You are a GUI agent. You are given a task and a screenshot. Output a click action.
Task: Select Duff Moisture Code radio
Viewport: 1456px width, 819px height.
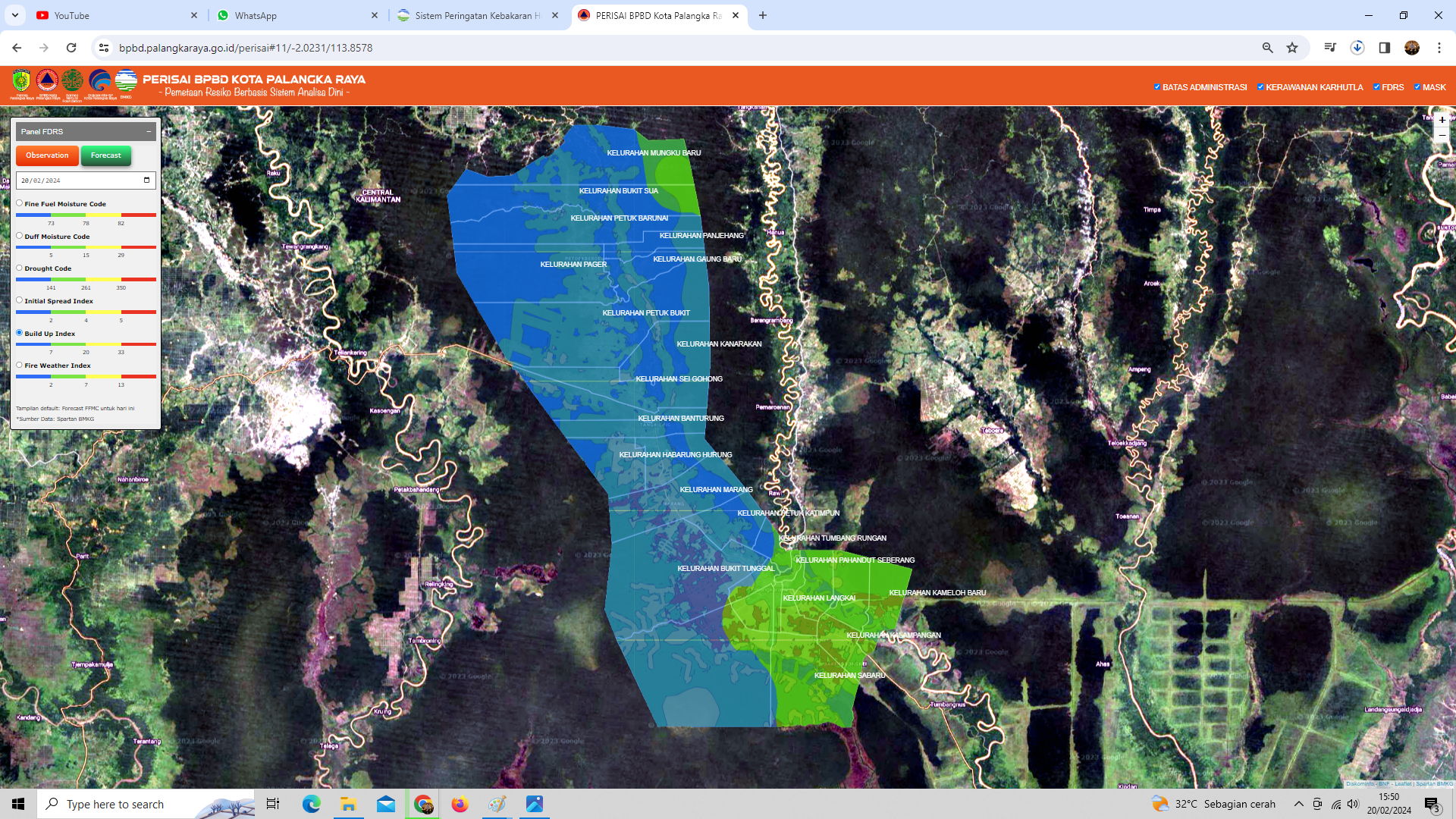[x=20, y=236]
